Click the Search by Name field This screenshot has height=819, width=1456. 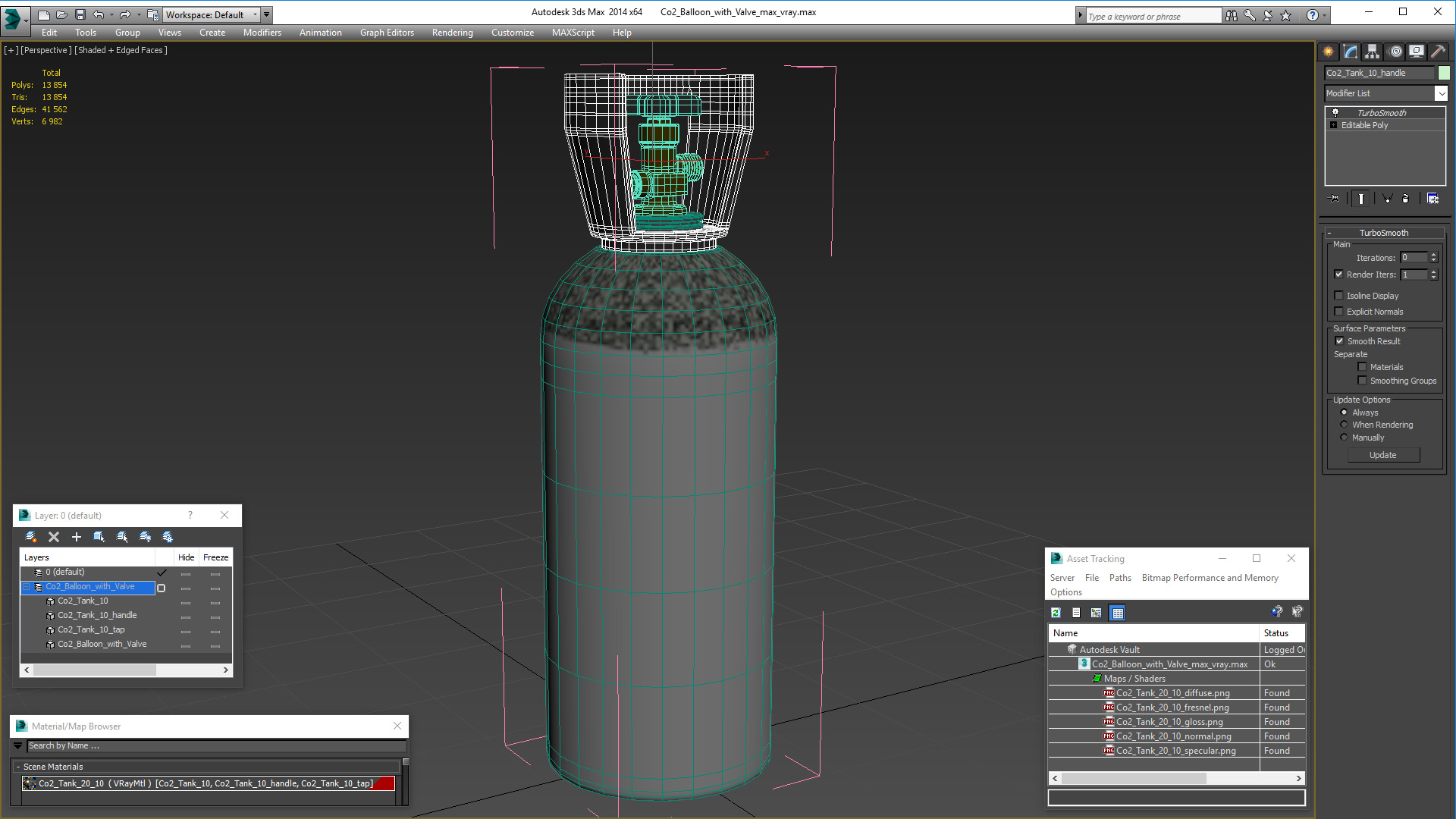216,746
